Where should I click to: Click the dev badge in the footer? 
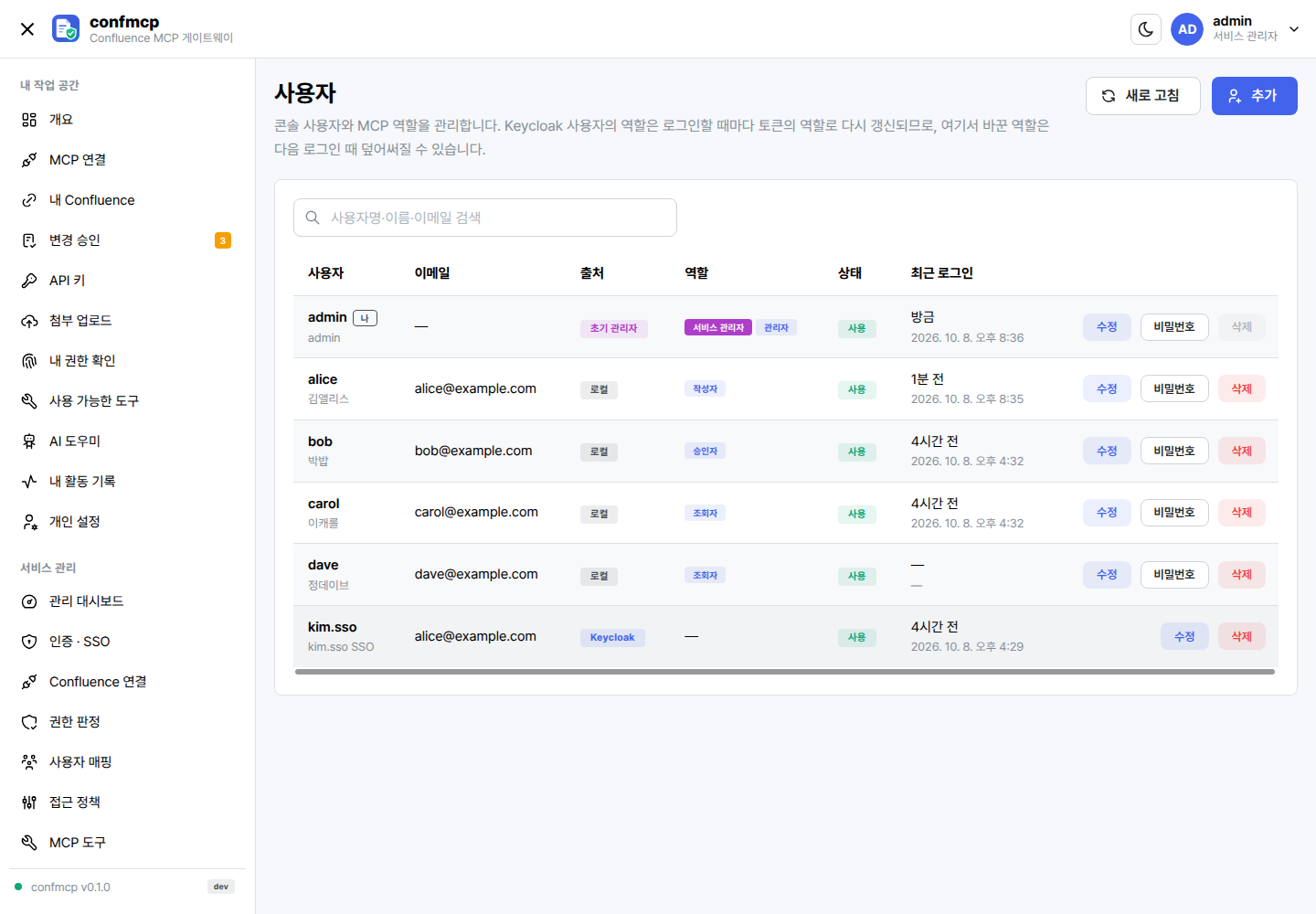[221, 887]
